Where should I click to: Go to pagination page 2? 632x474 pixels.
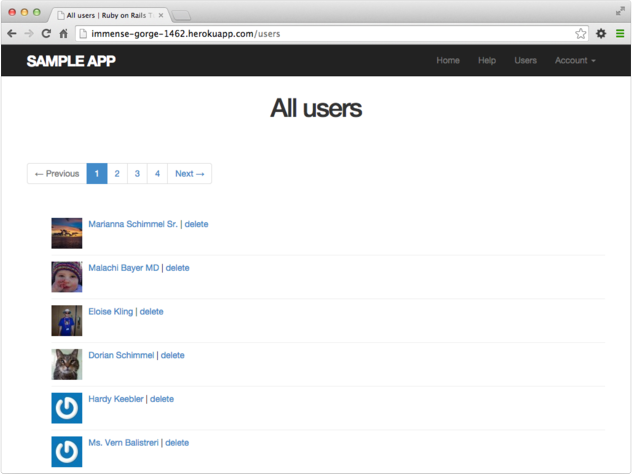[117, 173]
